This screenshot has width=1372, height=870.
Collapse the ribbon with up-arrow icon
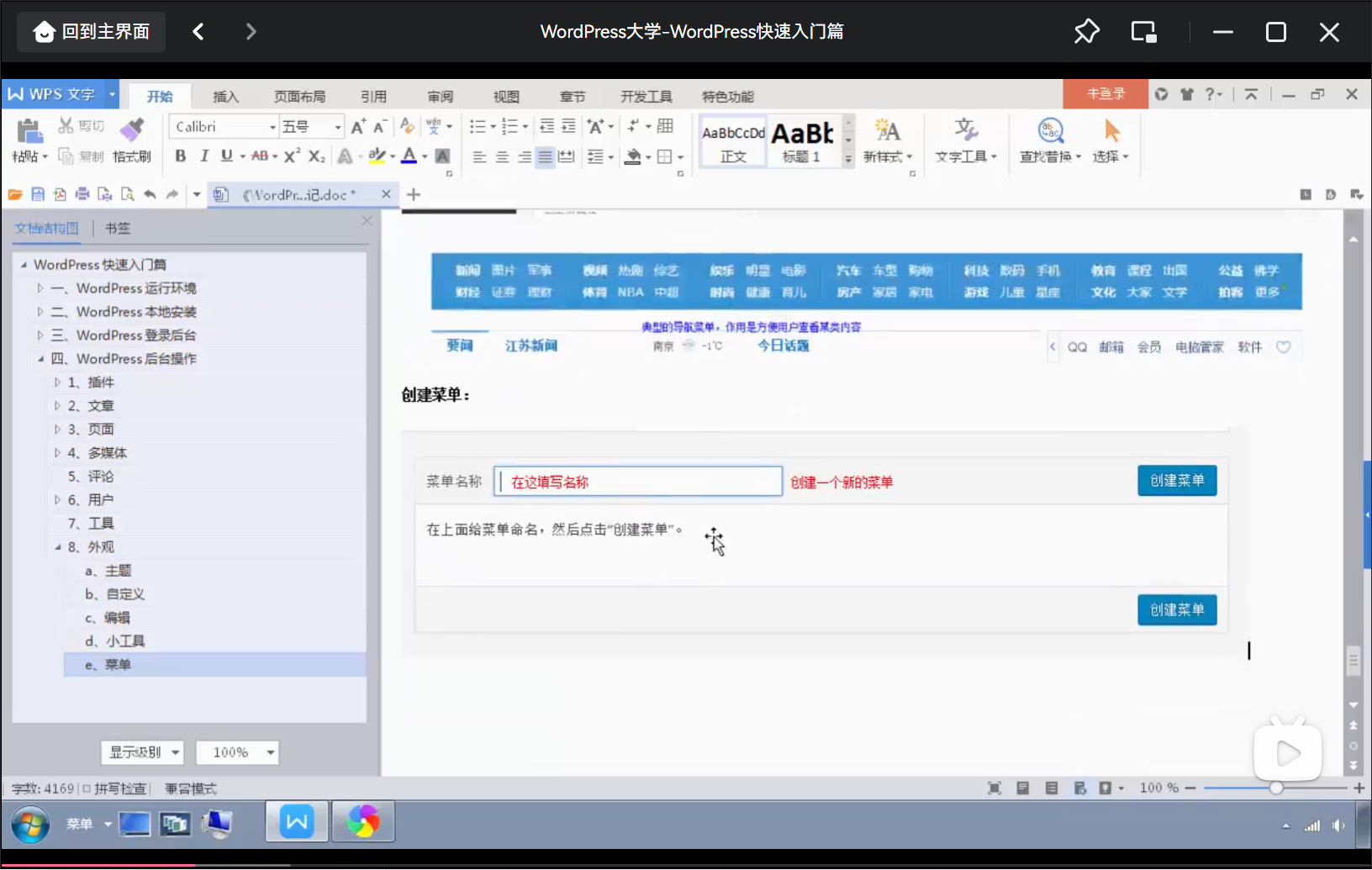(x=1251, y=94)
